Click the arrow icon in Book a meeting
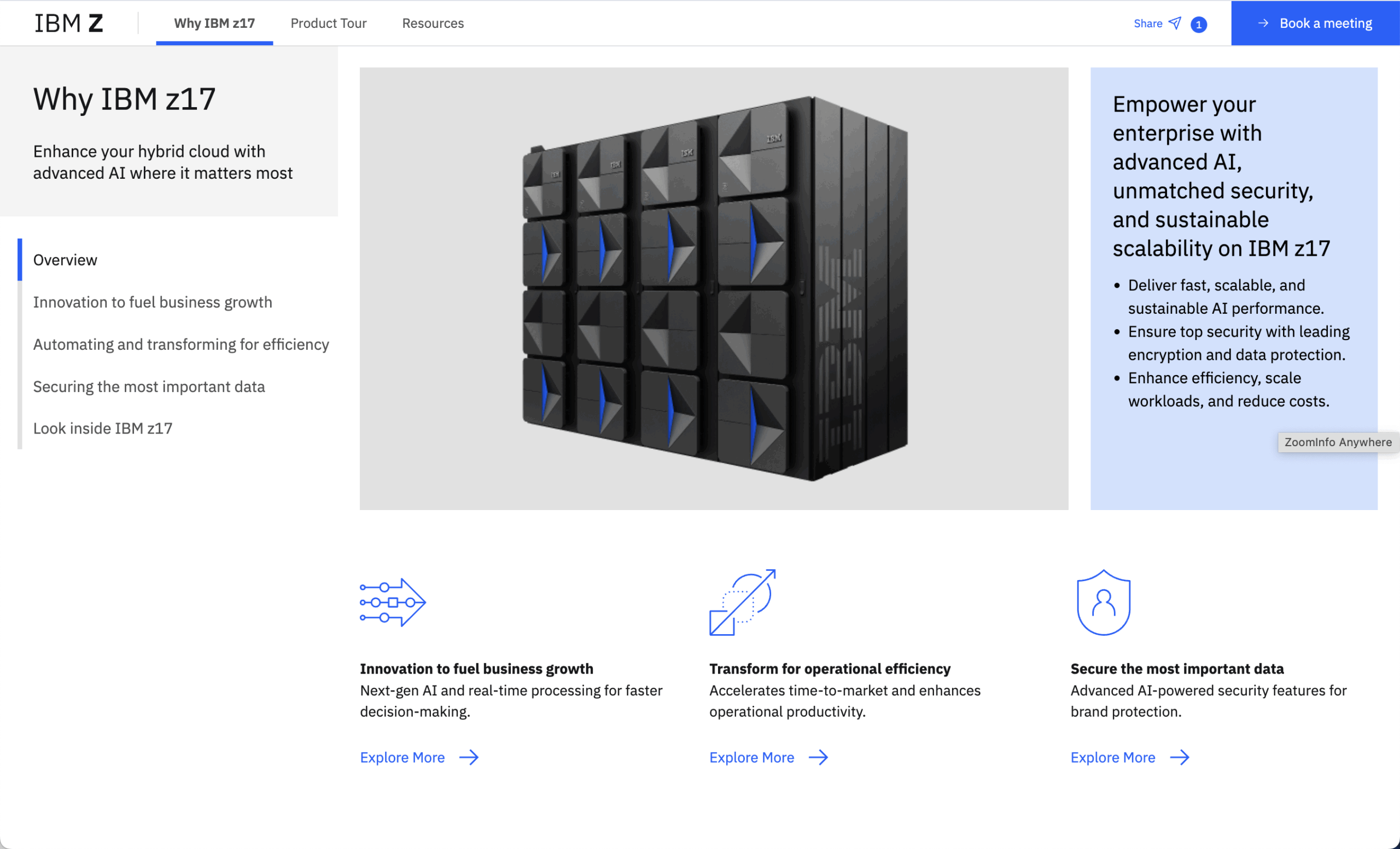 click(1263, 24)
